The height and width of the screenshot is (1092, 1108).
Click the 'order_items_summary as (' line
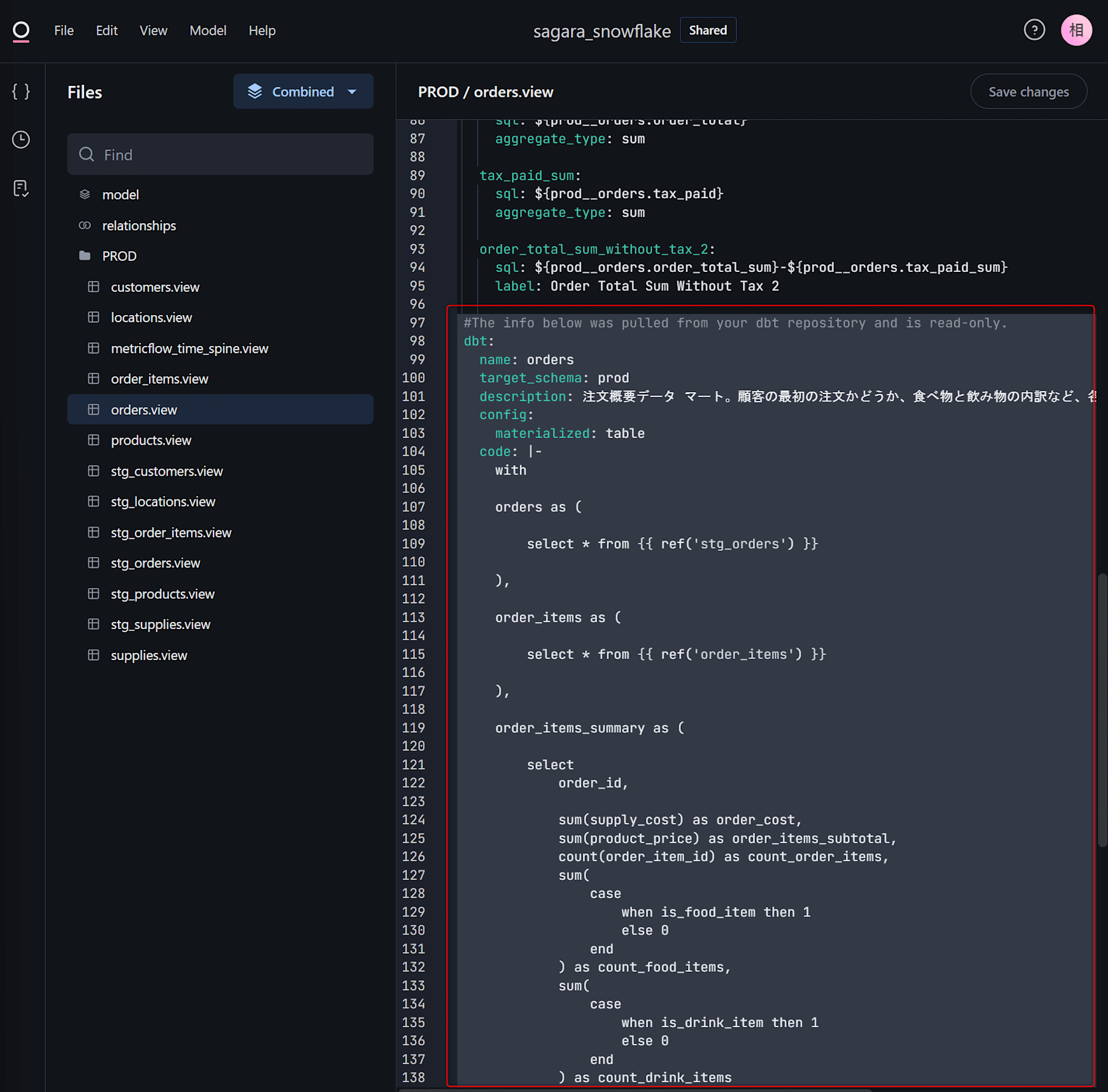(x=589, y=728)
